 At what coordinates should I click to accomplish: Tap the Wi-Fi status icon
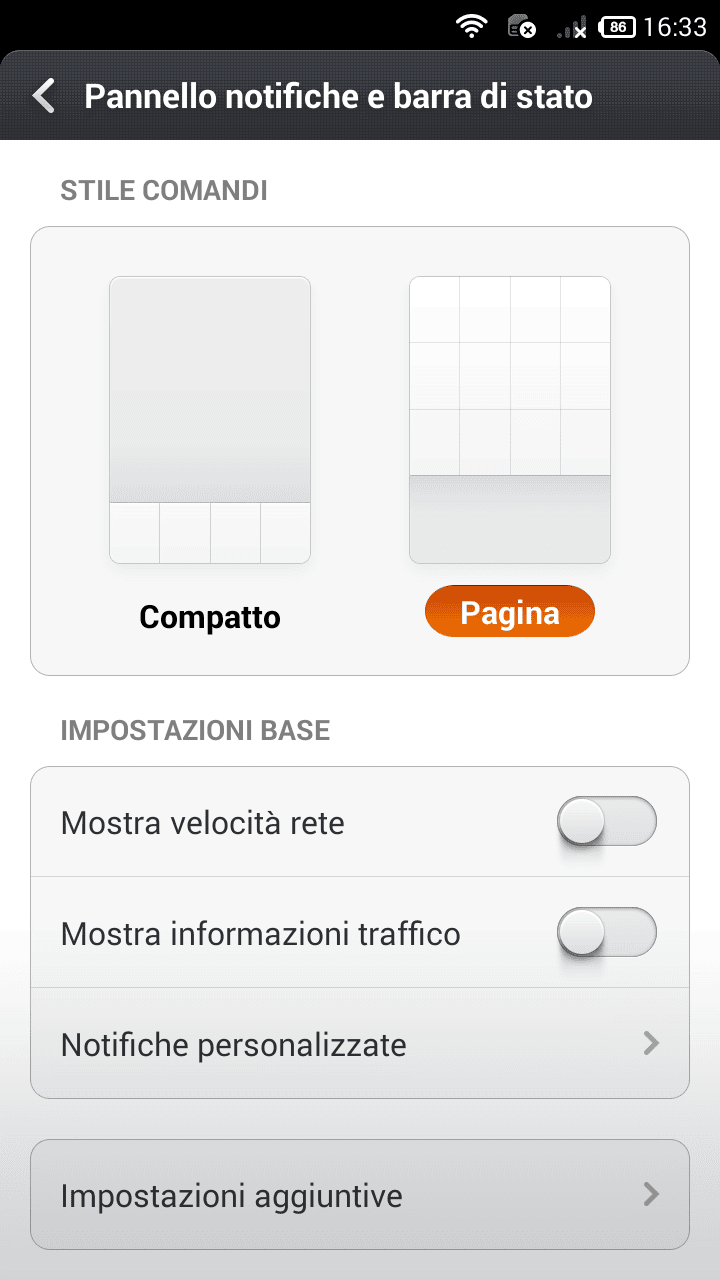tap(471, 27)
